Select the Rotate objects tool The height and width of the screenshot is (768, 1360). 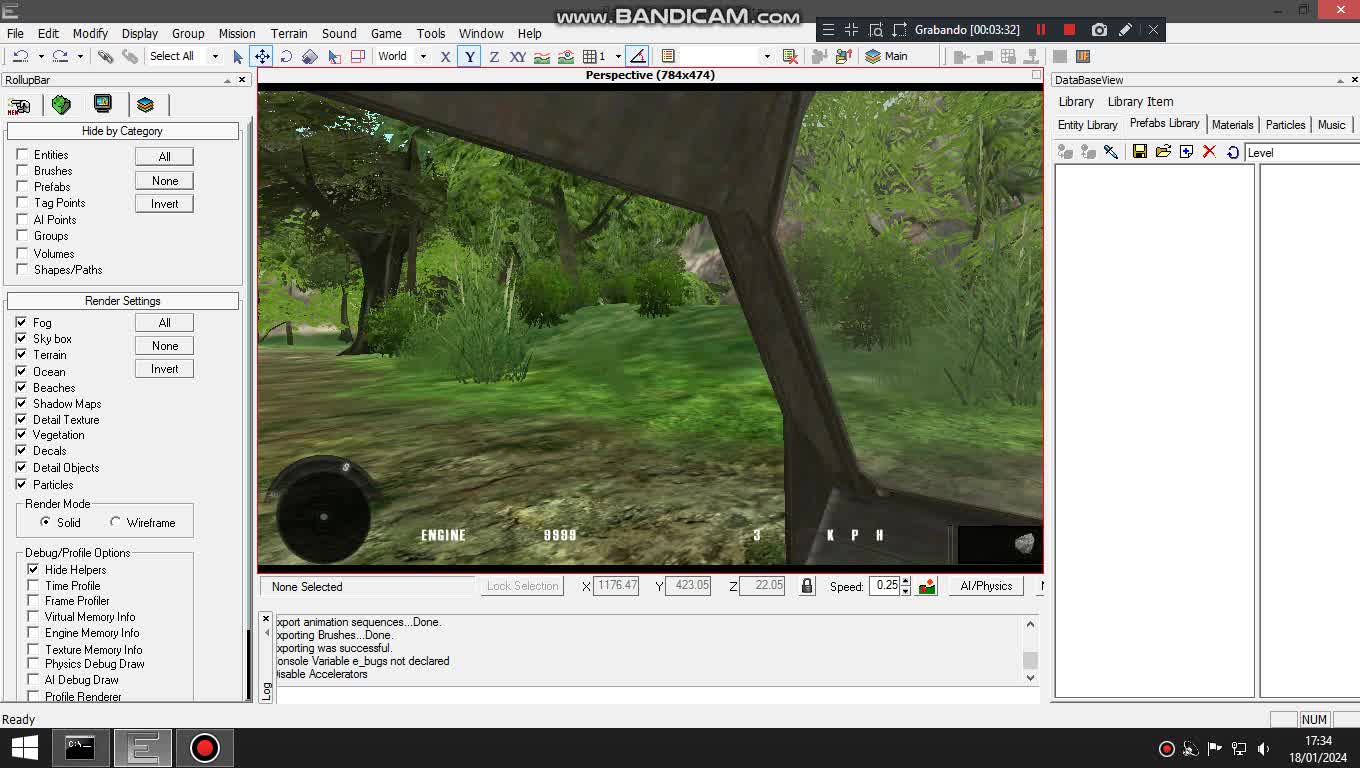pos(287,57)
